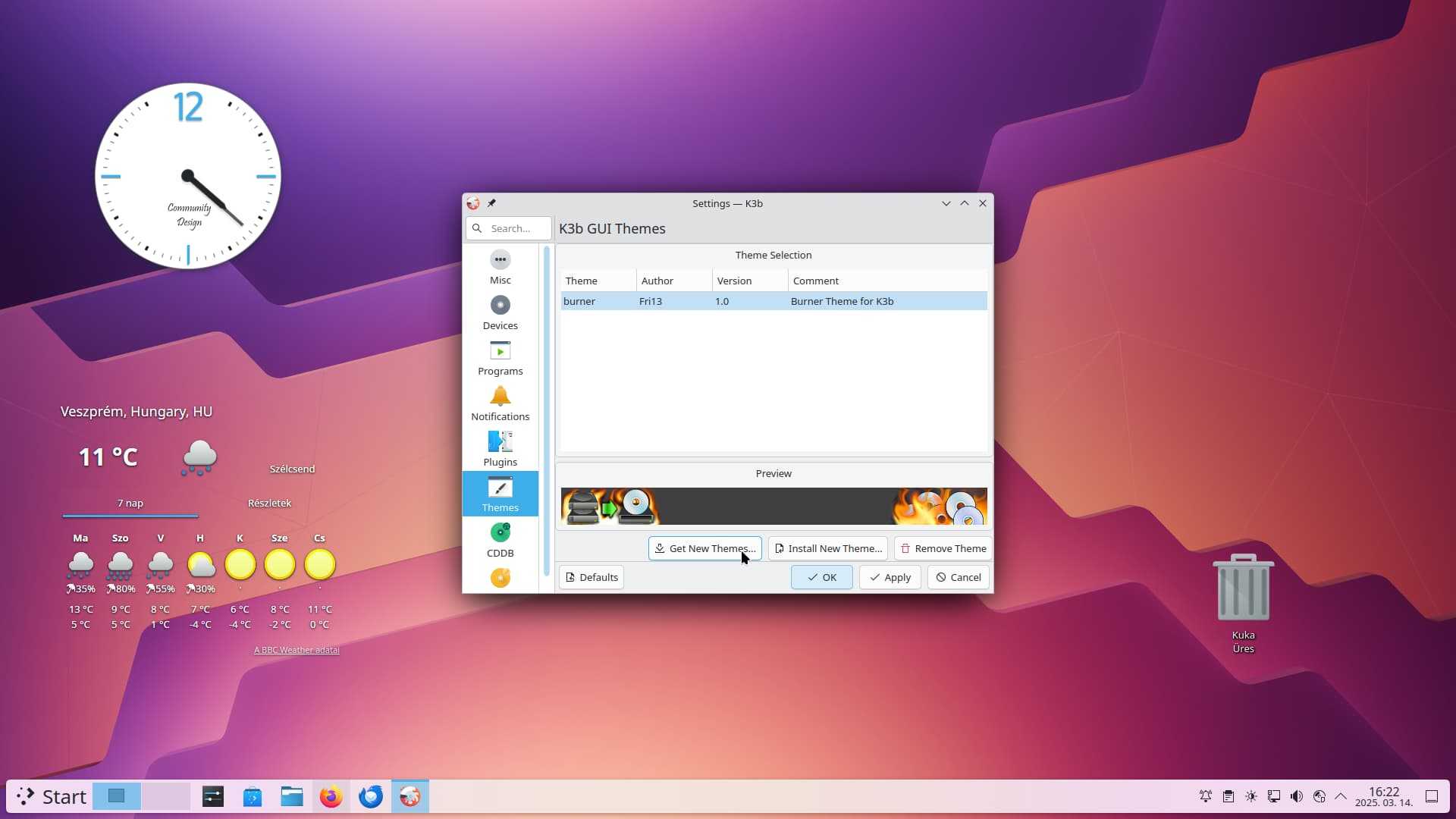Click the 11 °C current temperature
The image size is (1456, 819).
[x=108, y=457]
